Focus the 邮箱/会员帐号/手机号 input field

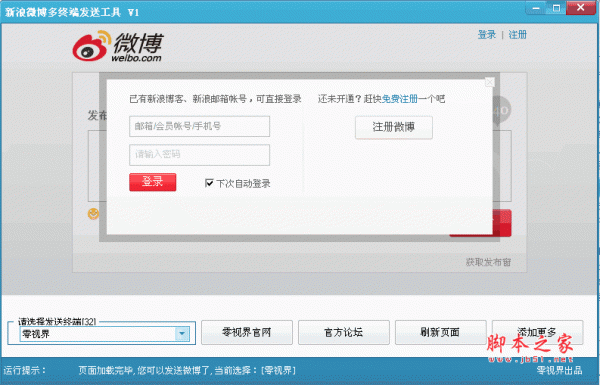coord(199,126)
